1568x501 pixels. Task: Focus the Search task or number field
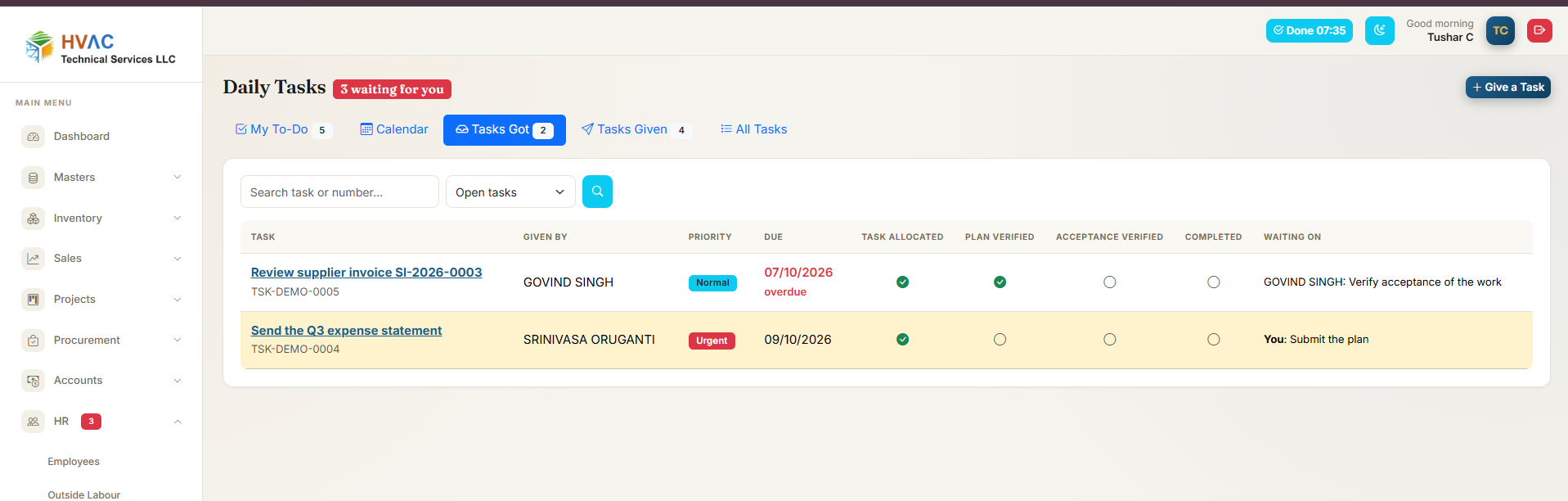(x=339, y=192)
